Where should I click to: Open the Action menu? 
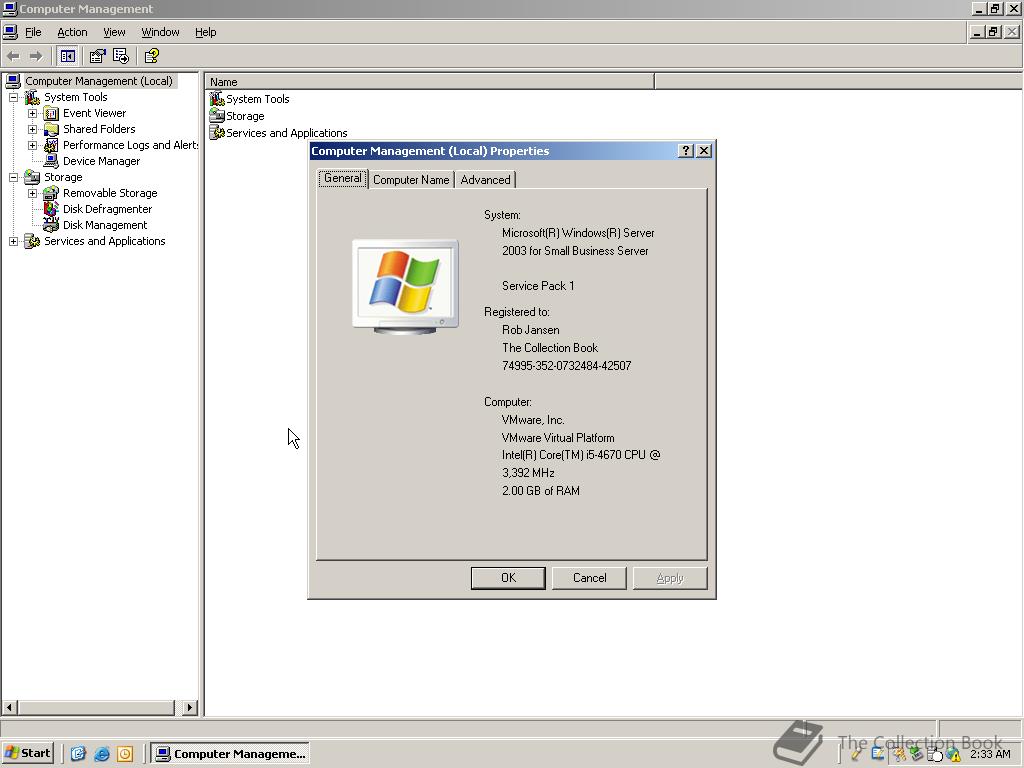[x=72, y=32]
